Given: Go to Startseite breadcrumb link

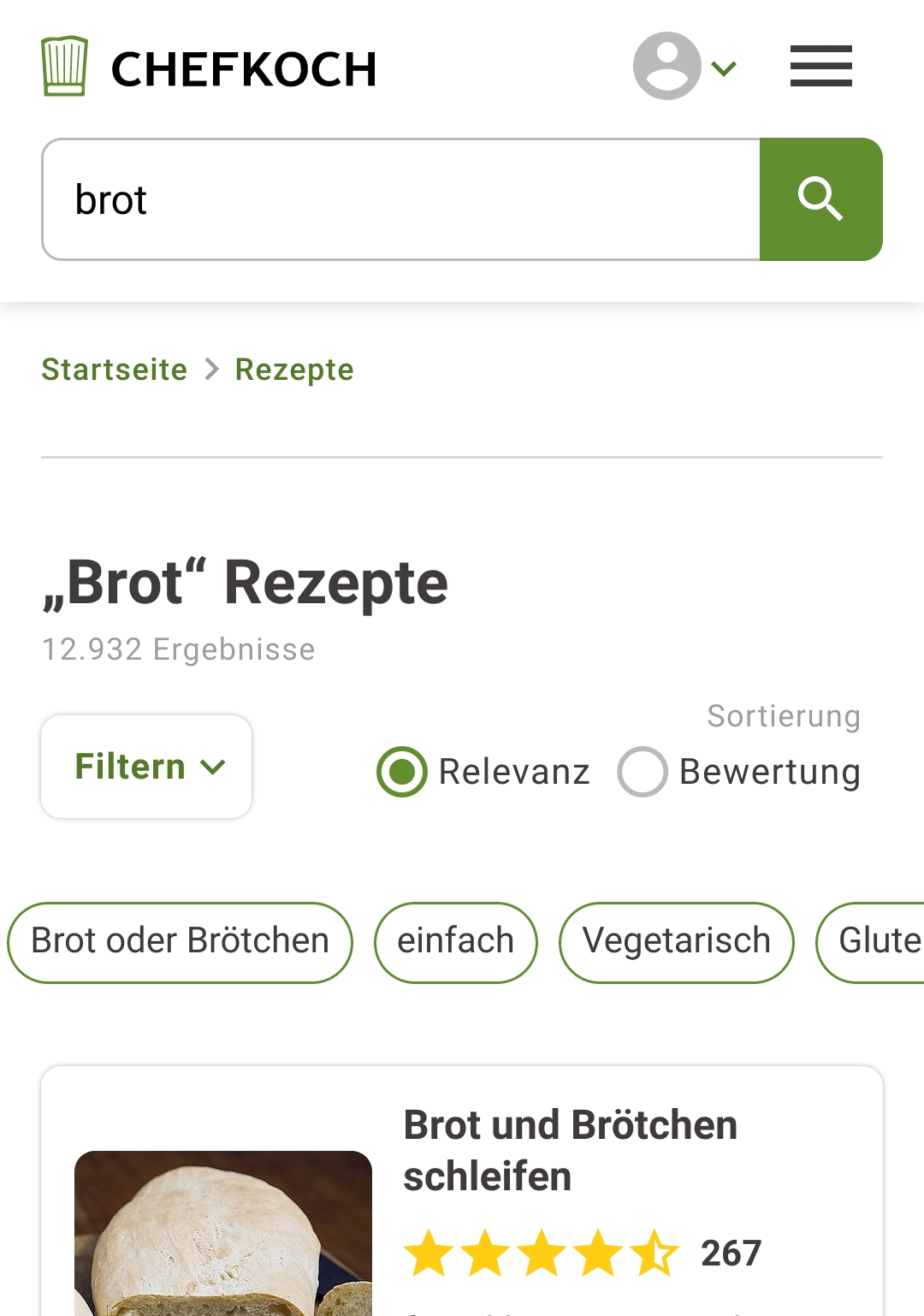Looking at the screenshot, I should coord(115,370).
